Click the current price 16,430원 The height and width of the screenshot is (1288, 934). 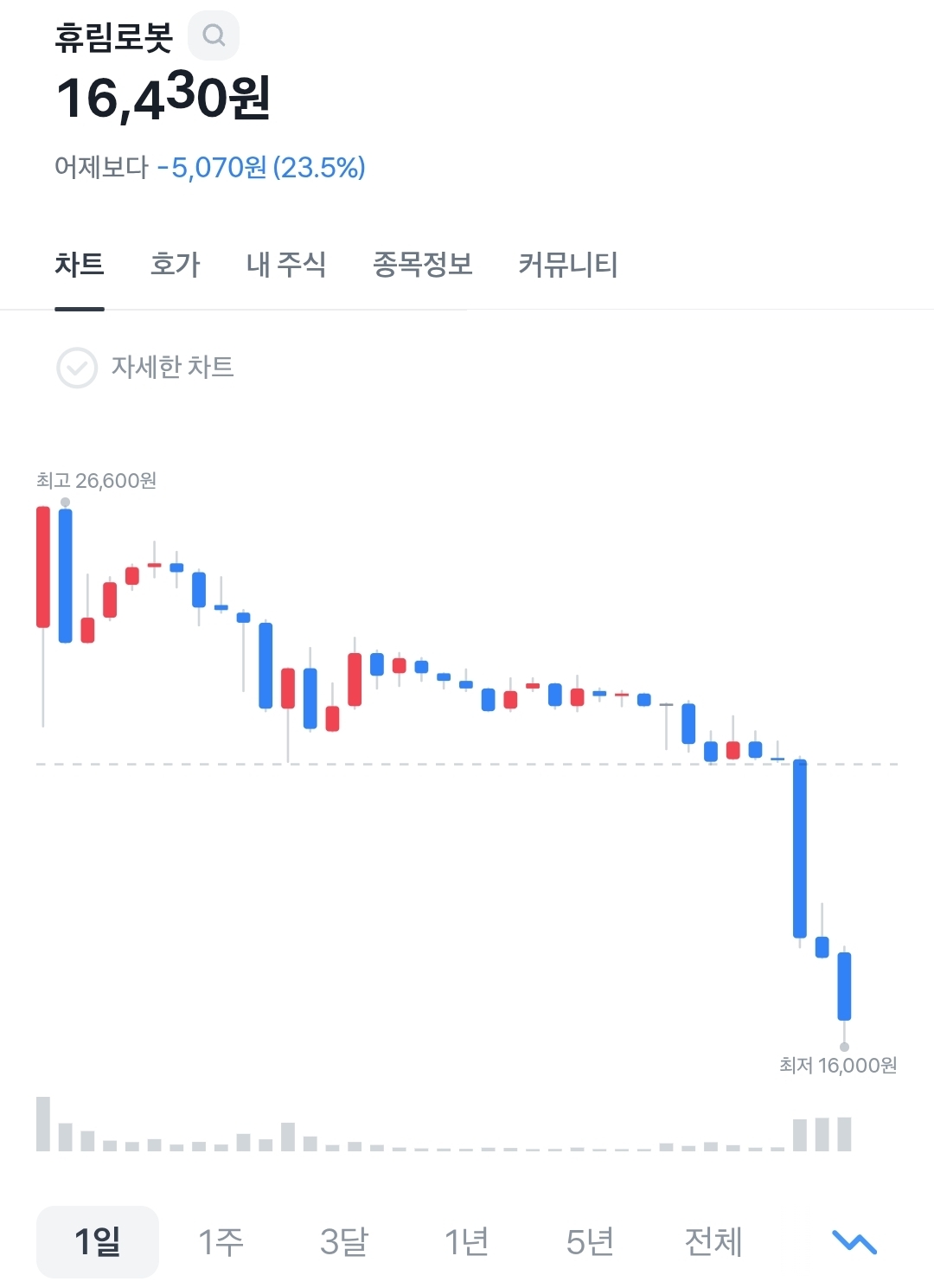point(163,97)
